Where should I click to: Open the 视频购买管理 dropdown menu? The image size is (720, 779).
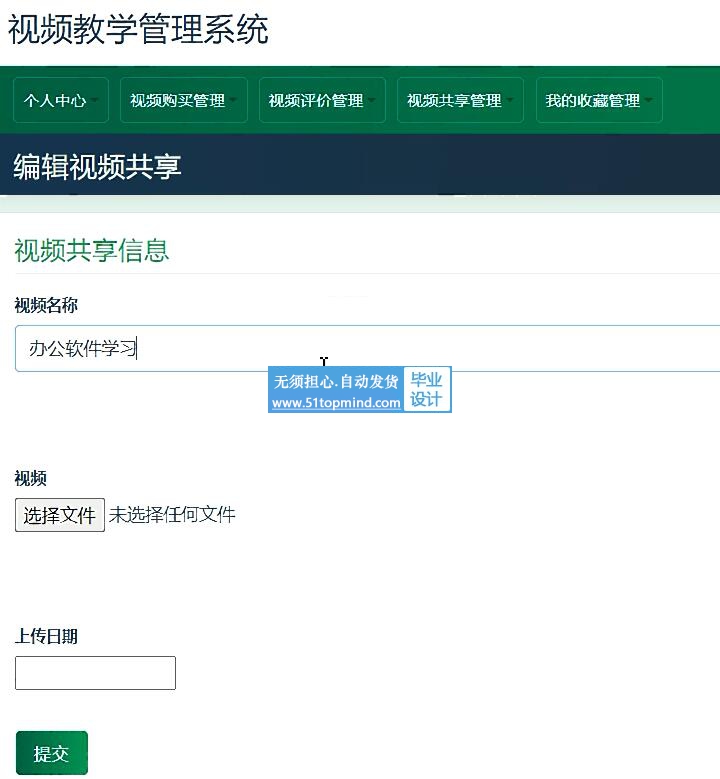click(184, 100)
